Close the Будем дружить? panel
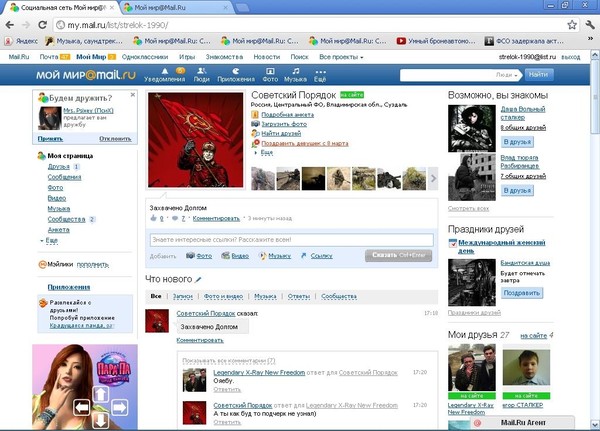 pyautogui.click(x=133, y=95)
